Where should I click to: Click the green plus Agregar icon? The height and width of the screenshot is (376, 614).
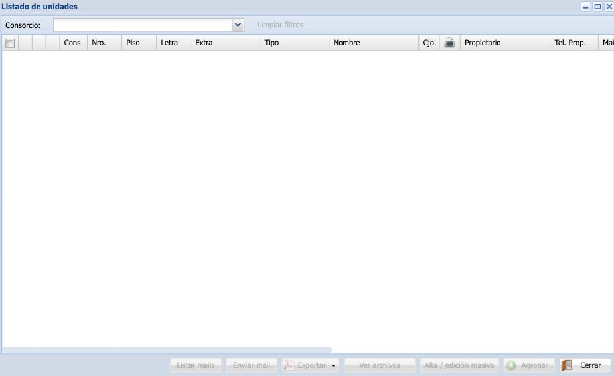pos(511,365)
